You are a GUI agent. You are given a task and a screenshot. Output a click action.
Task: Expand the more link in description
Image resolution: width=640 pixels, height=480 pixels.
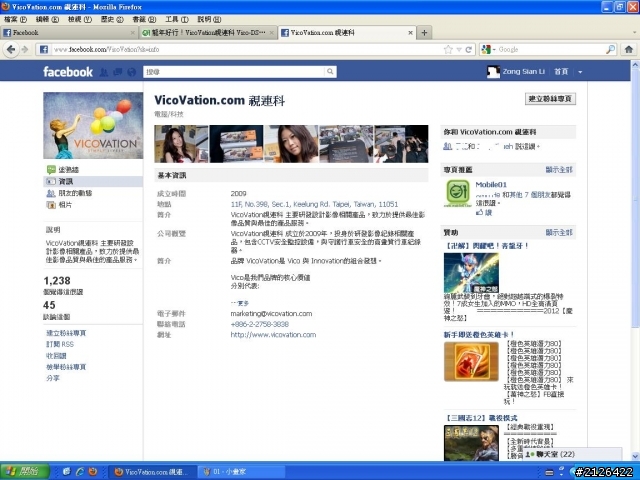pos(240,303)
